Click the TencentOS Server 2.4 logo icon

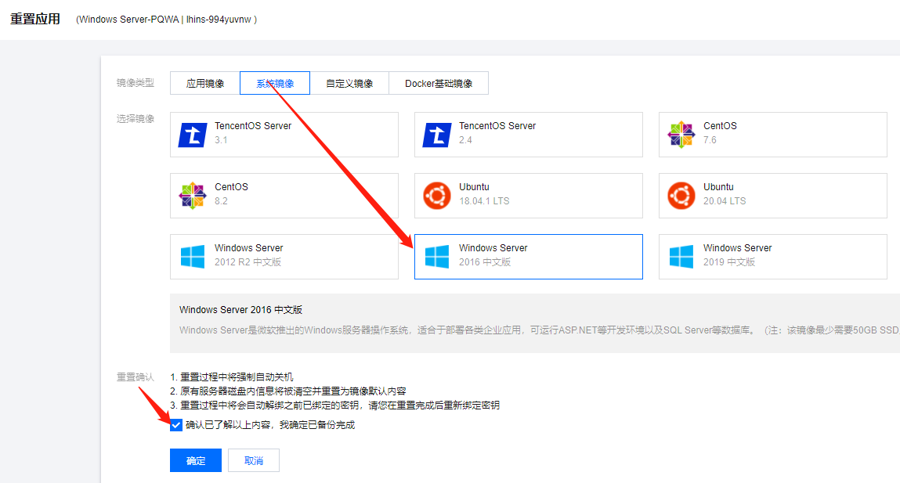(x=437, y=134)
